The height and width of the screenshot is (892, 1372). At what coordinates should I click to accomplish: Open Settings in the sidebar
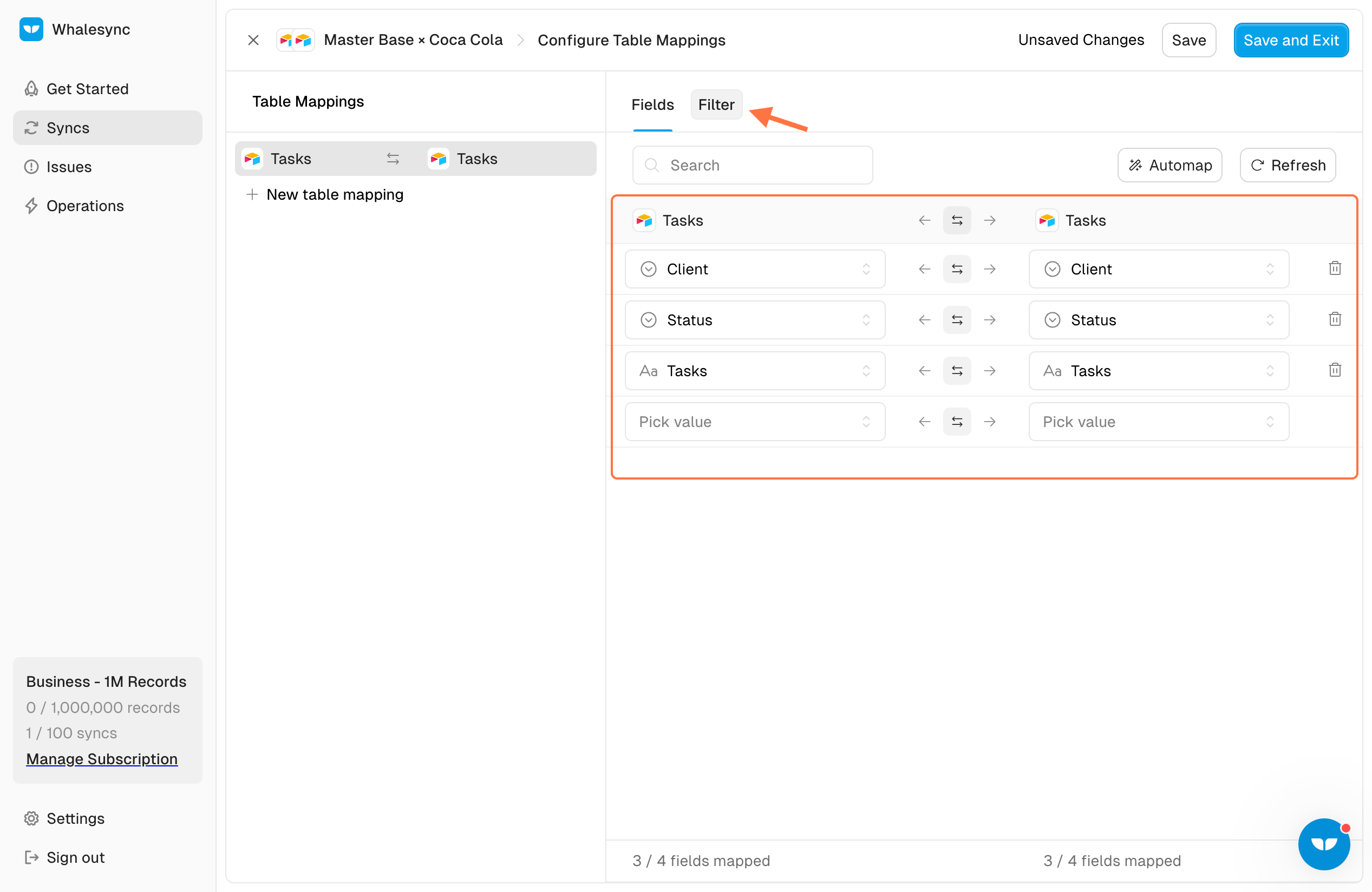[x=75, y=818]
